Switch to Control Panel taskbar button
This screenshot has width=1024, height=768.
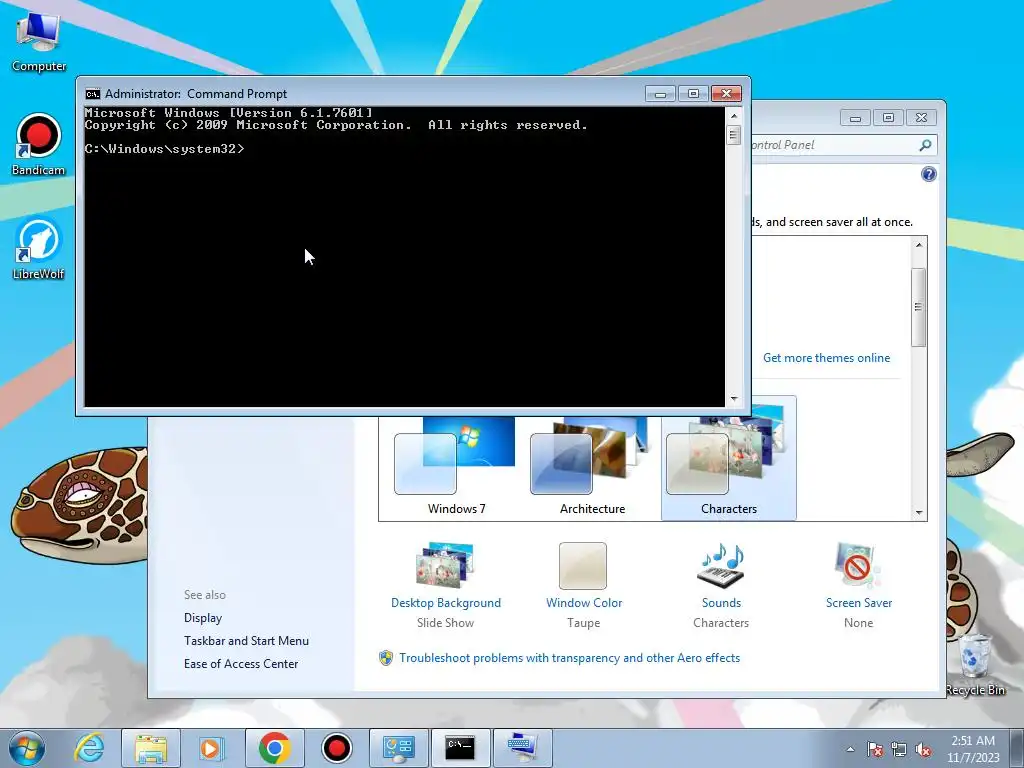pyautogui.click(x=398, y=748)
